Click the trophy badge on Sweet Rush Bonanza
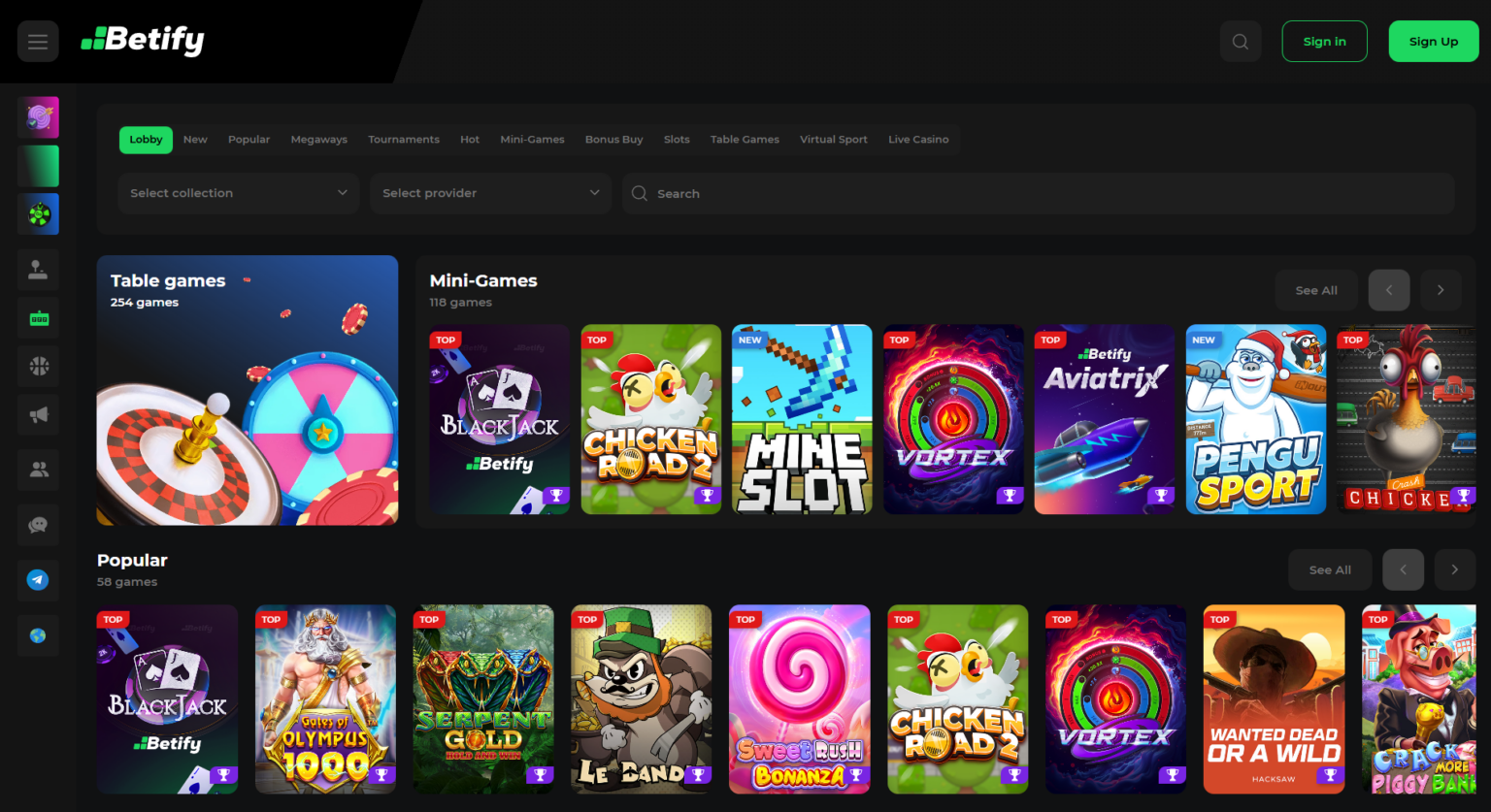This screenshot has width=1491, height=812. (x=857, y=775)
